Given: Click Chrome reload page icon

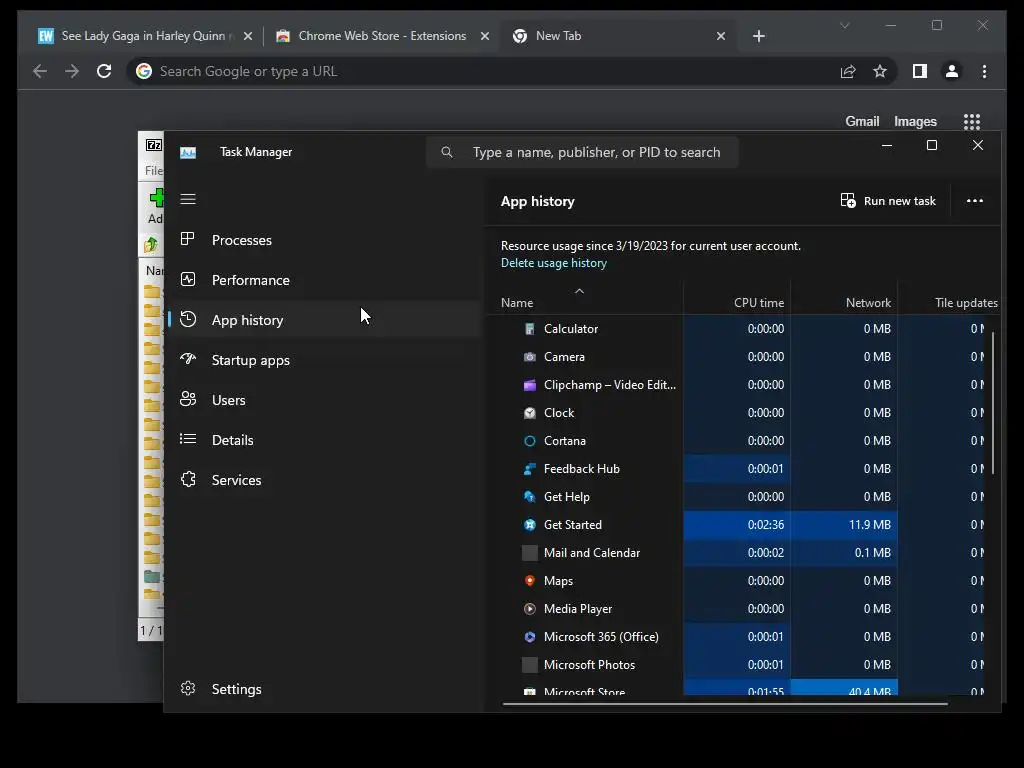Looking at the screenshot, I should [104, 71].
